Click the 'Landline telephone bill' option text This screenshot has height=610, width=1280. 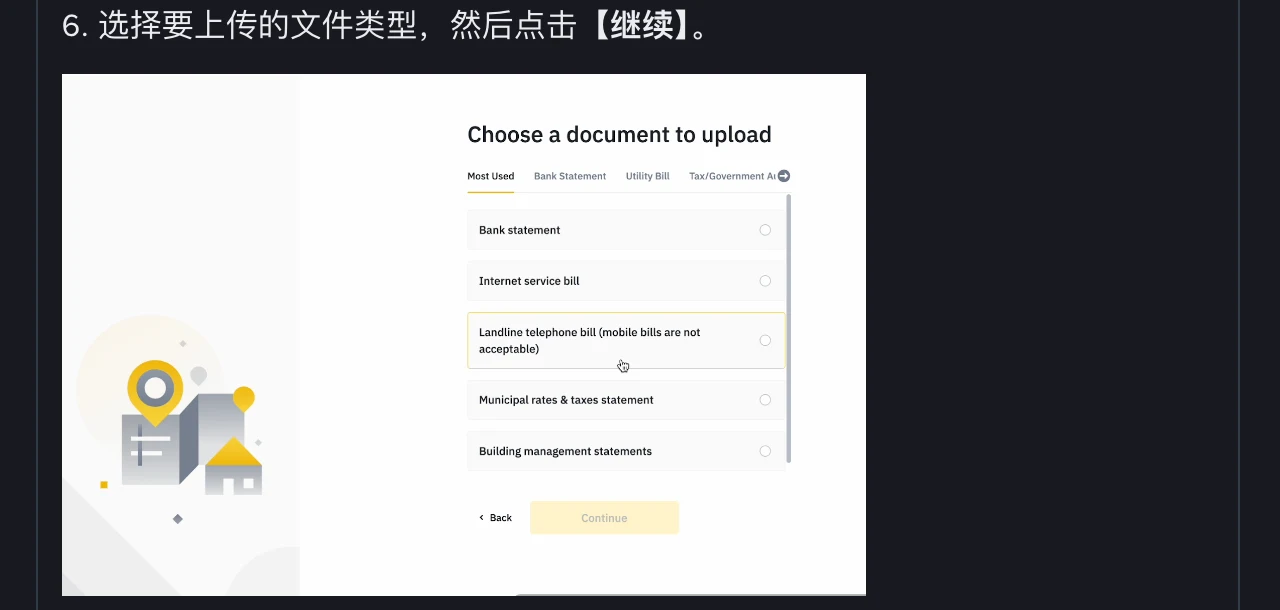tap(590, 340)
